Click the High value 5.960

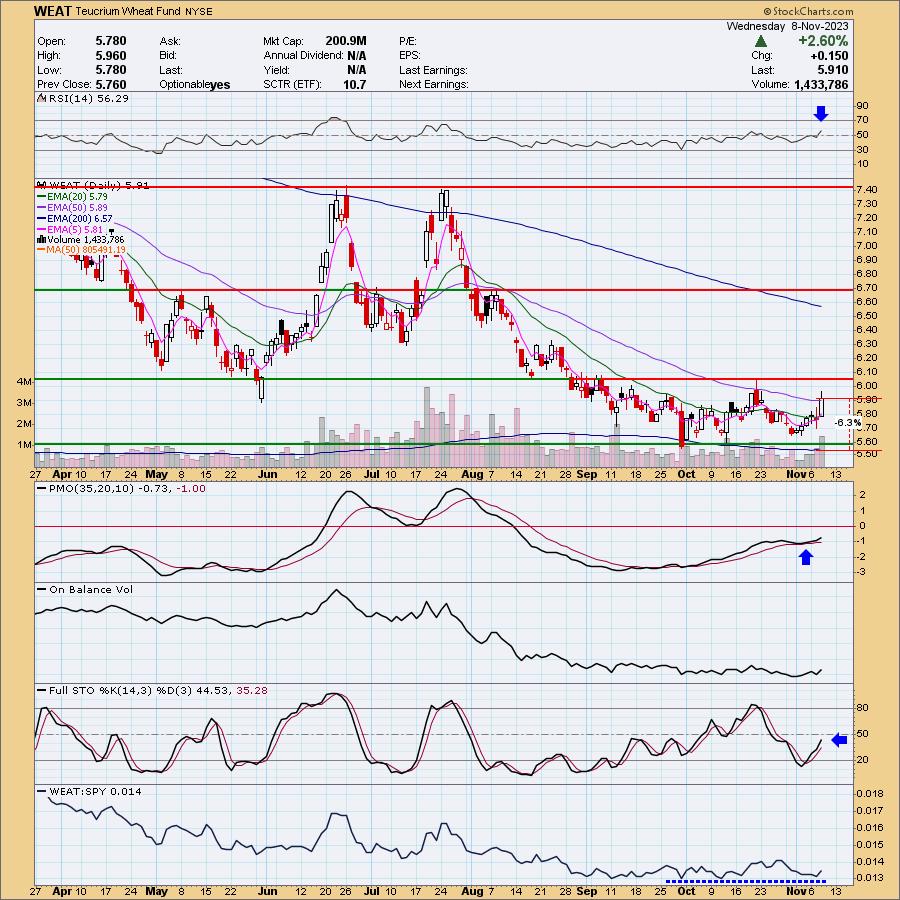(111, 56)
